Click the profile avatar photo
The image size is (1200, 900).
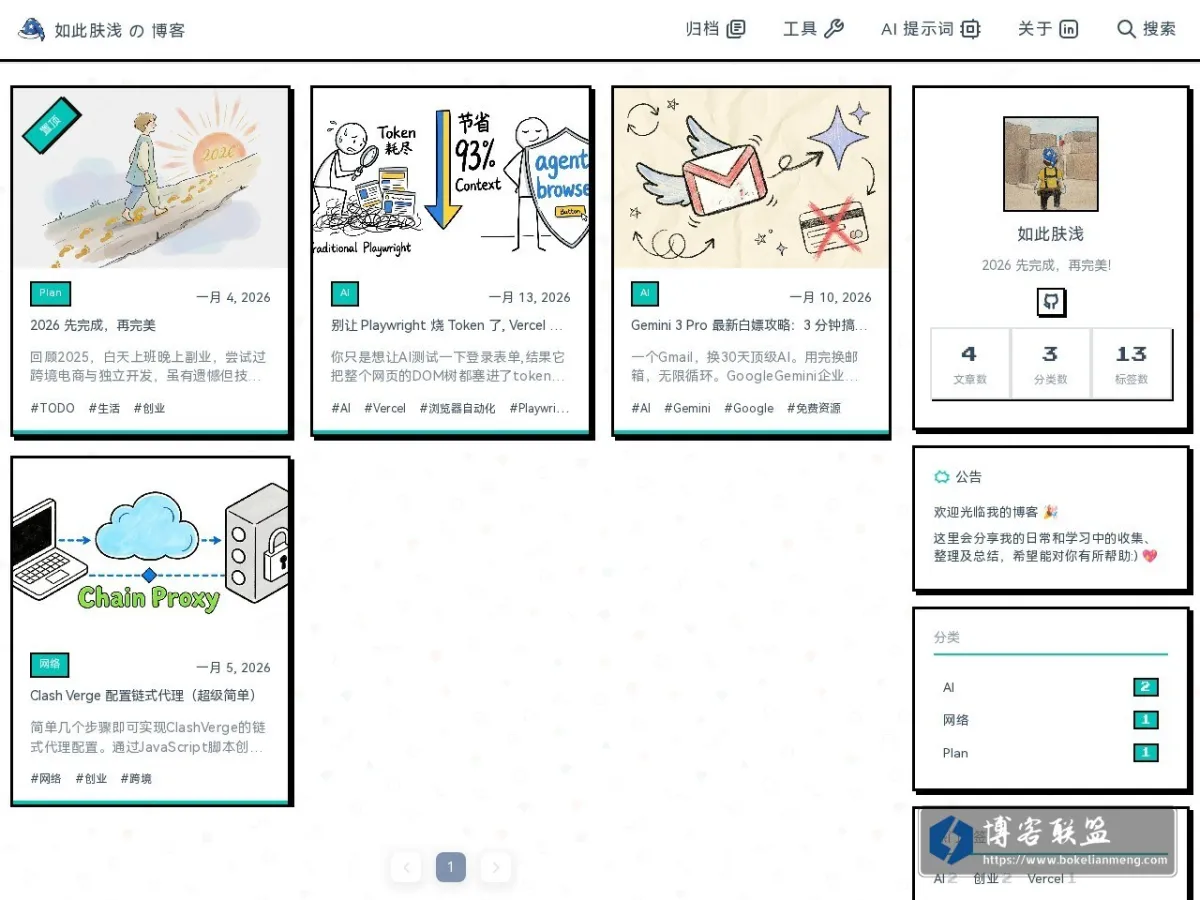coord(1051,164)
